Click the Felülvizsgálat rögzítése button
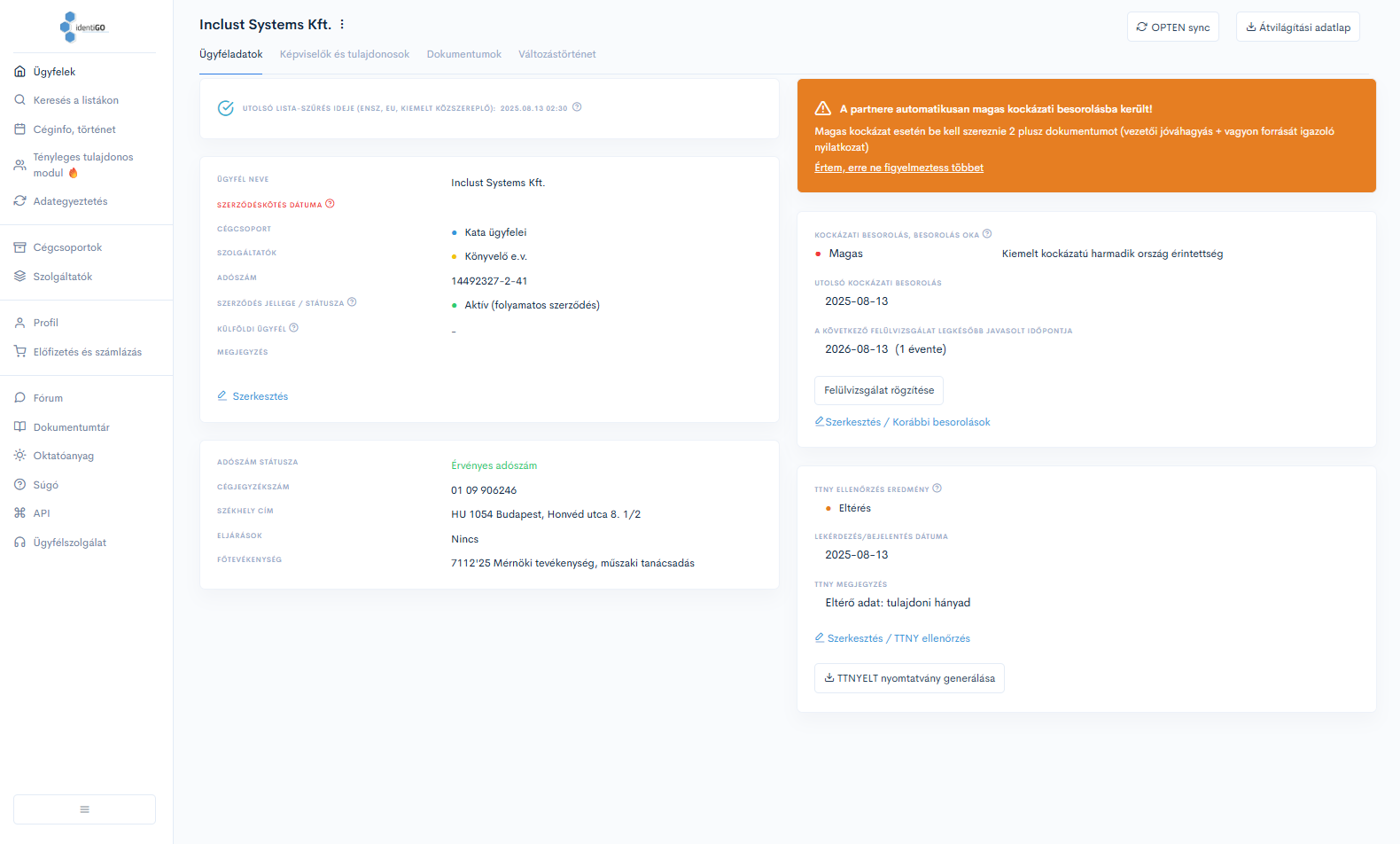This screenshot has height=844, width=1400. pos(878,390)
